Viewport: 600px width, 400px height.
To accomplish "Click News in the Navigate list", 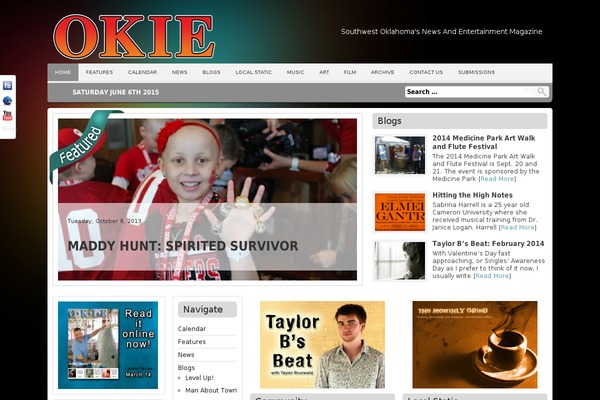I will pyautogui.click(x=186, y=355).
